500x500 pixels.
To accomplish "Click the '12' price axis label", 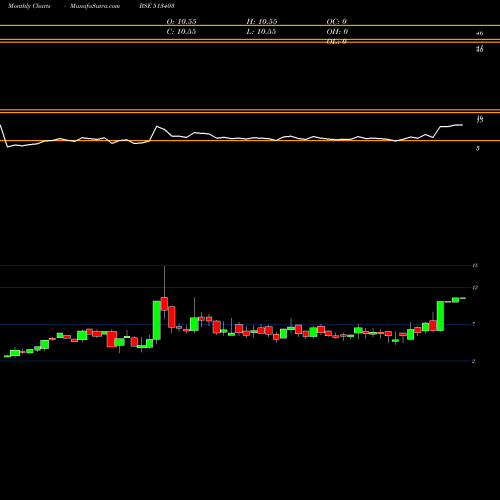I will 475,287.
